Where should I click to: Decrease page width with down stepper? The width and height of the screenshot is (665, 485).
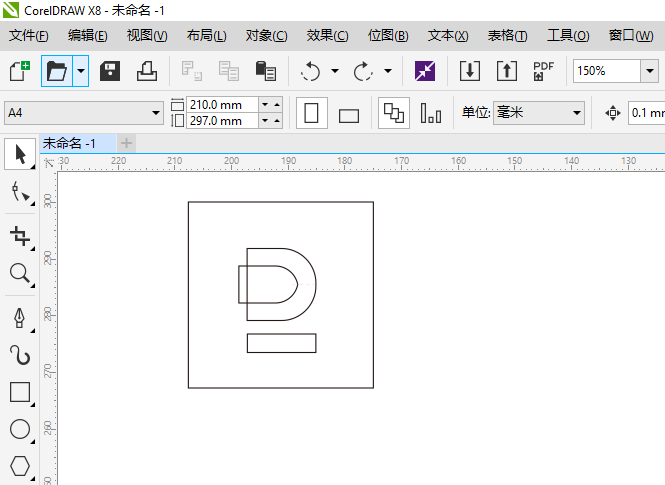[265, 104]
